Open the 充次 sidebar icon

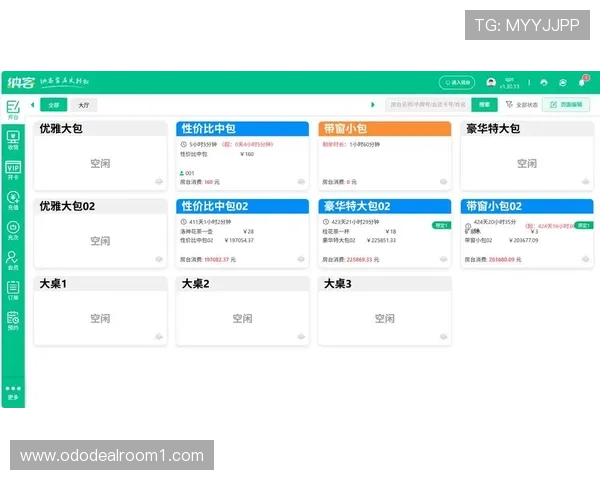tap(13, 230)
